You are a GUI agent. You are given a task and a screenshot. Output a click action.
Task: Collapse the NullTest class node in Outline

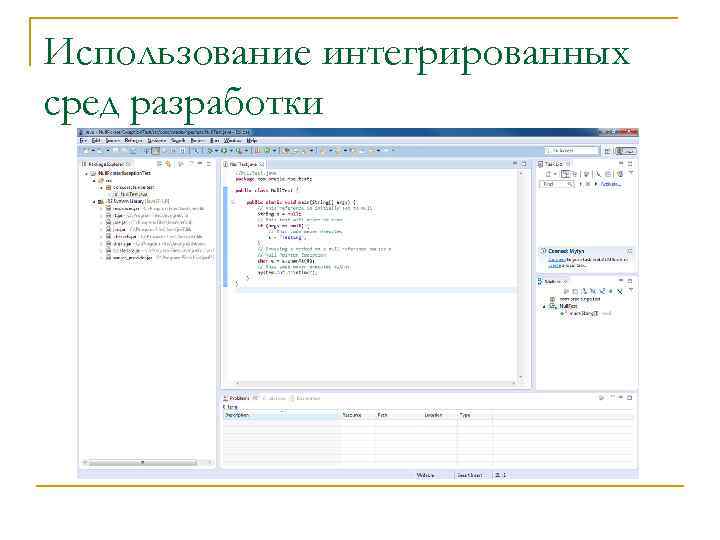(545, 306)
